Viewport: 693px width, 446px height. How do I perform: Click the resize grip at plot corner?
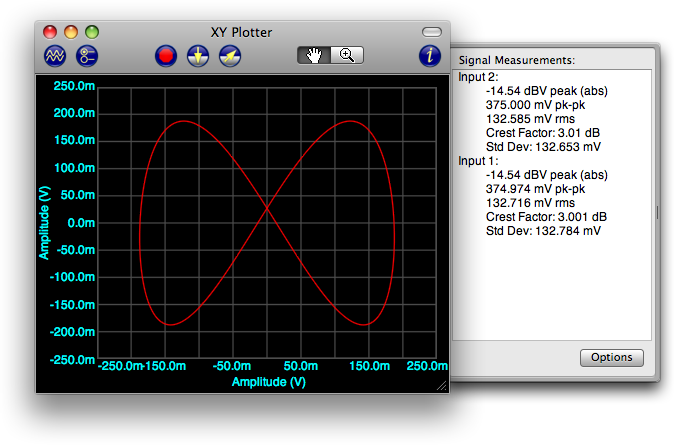point(442,385)
